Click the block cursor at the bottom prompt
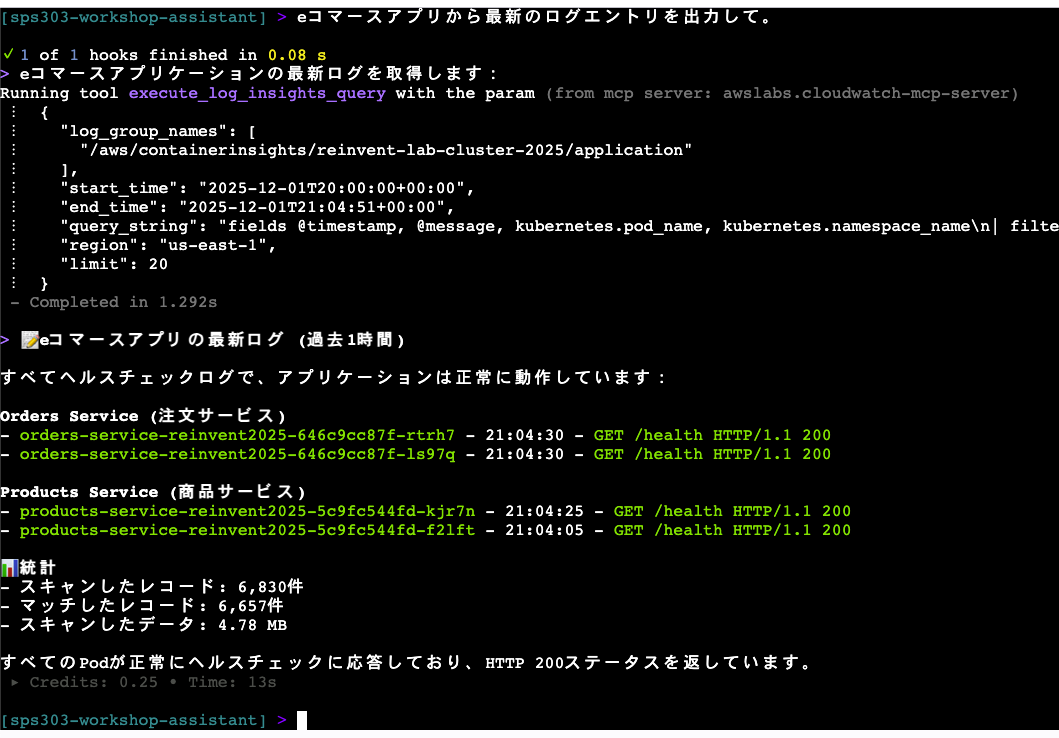The image size is (1059, 738). 302,720
